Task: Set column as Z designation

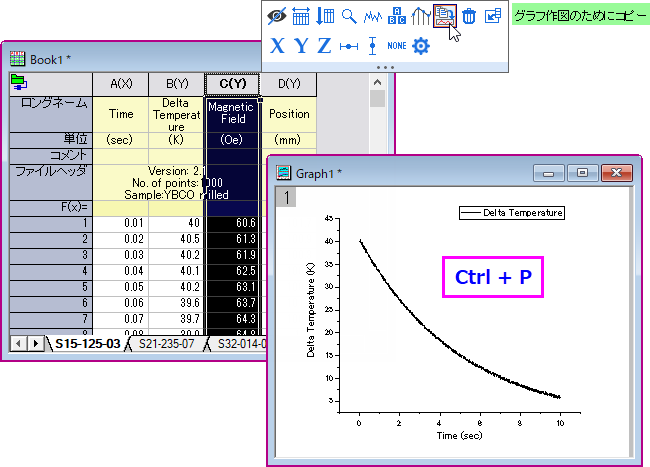Action: (325, 46)
